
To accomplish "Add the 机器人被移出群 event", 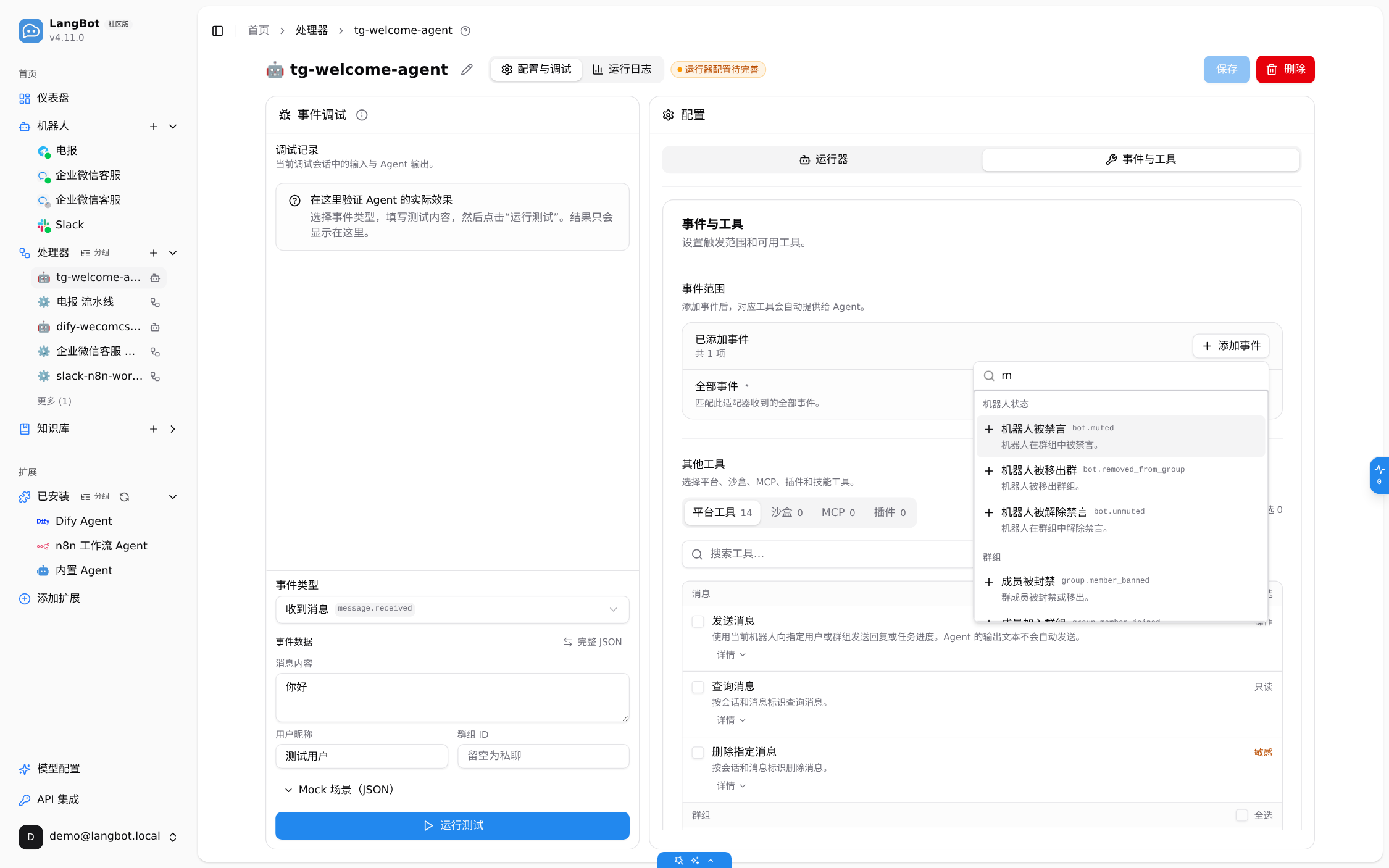I will pyautogui.click(x=1120, y=478).
